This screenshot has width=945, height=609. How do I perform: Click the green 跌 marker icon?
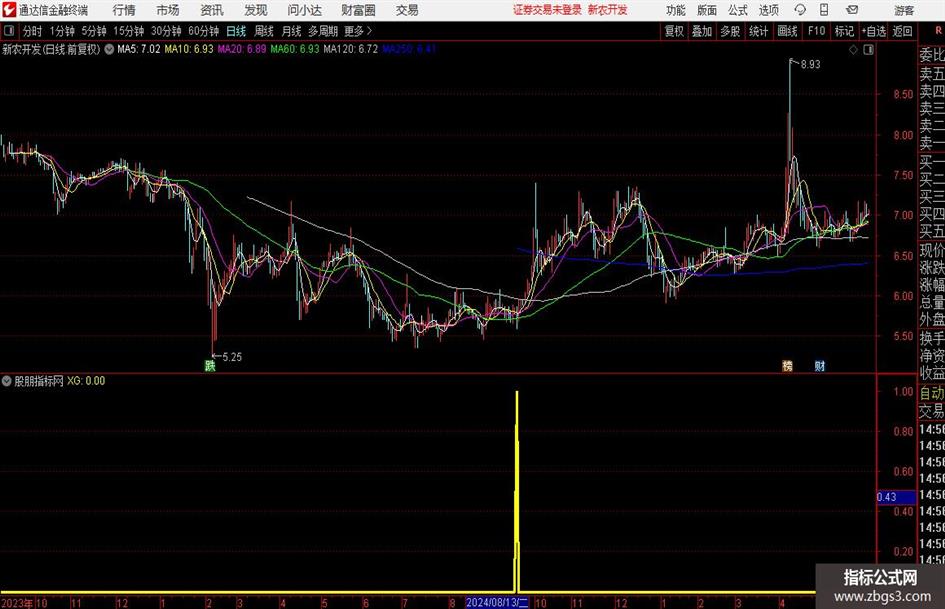(x=210, y=365)
